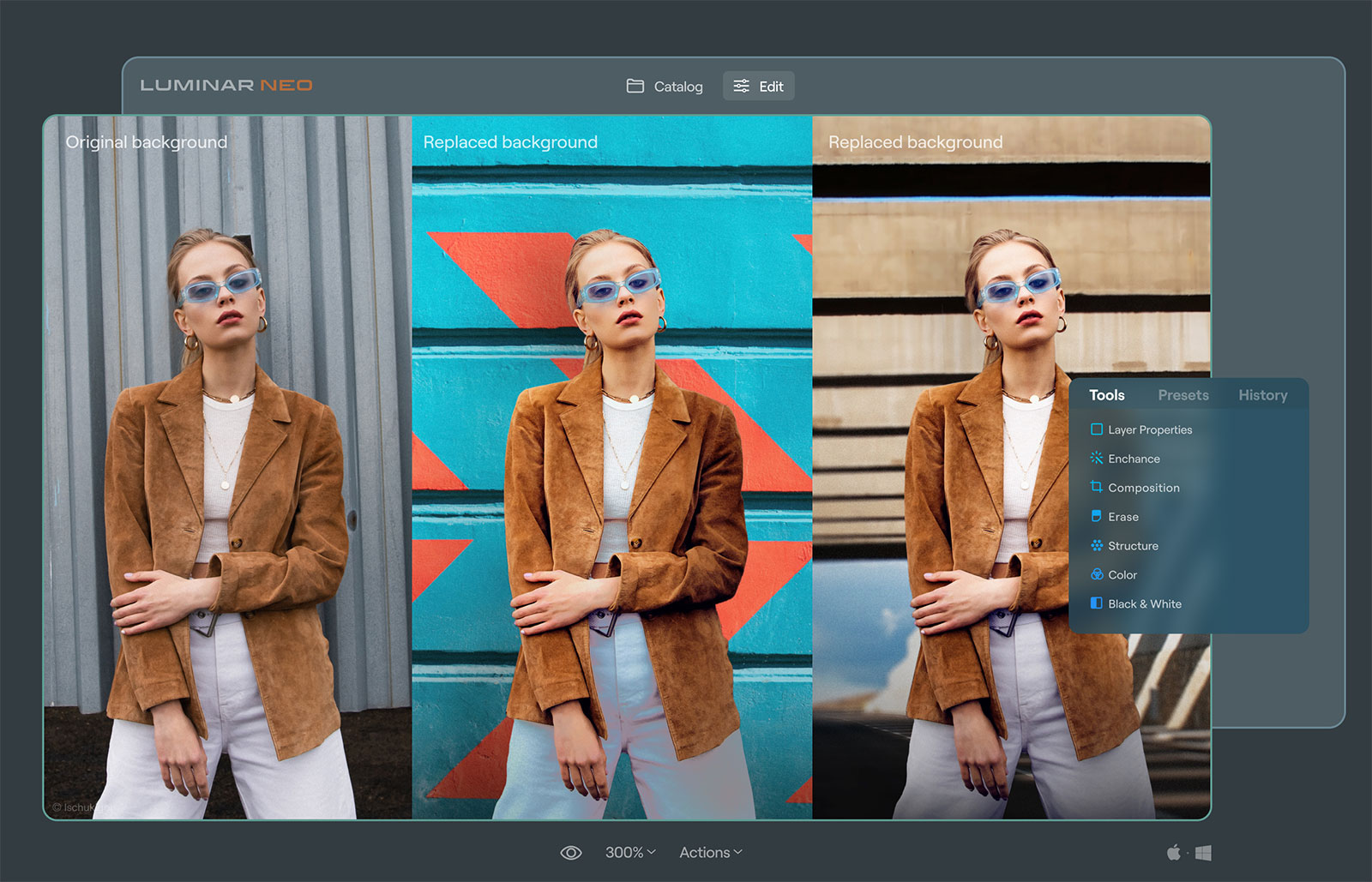Switch to the Presets tab

(x=1182, y=395)
